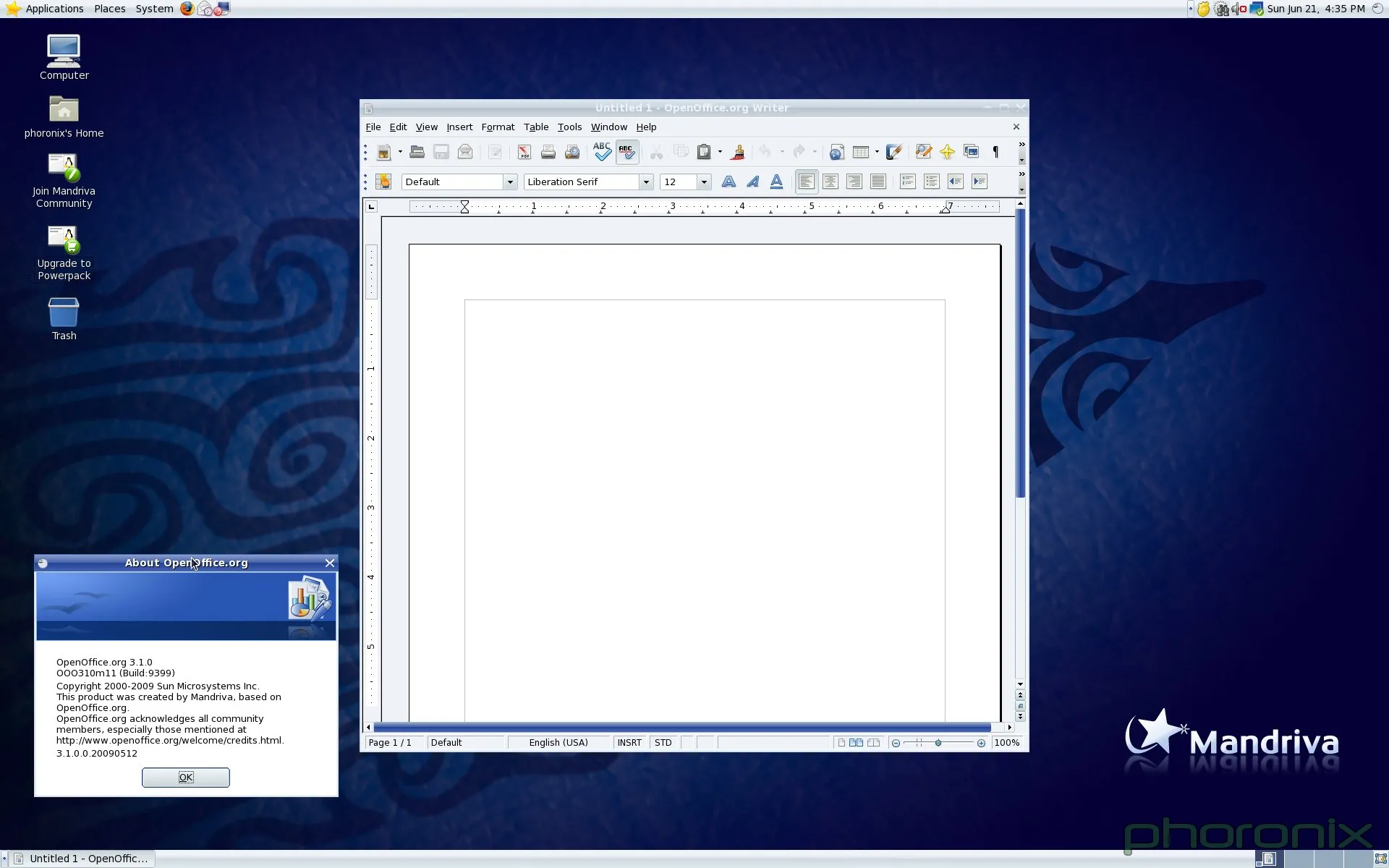The height and width of the screenshot is (868, 1389).
Task: Select book view layout icon in status bar
Action: [874, 743]
